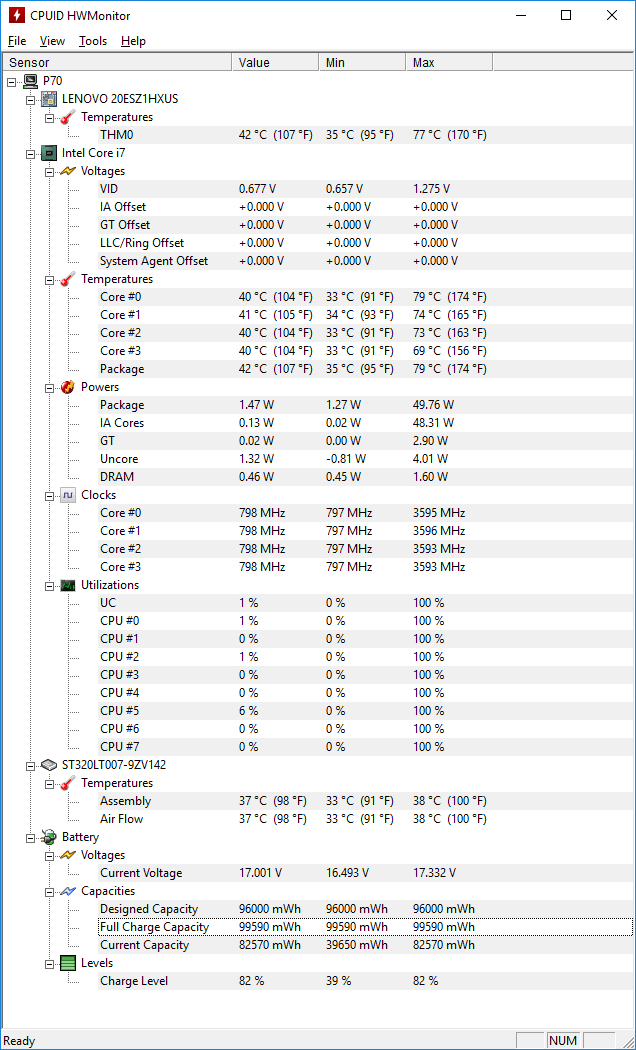Collapse the Clocks section

[x=49, y=495]
